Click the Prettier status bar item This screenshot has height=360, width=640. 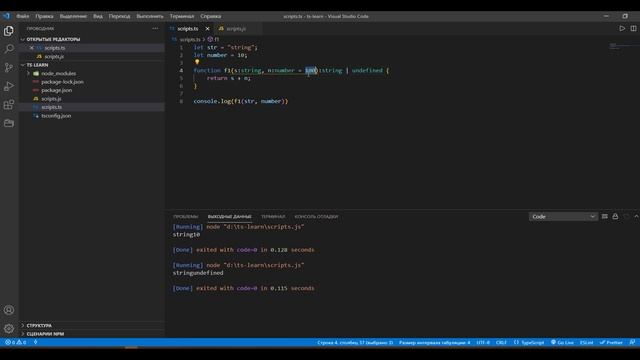(611, 342)
